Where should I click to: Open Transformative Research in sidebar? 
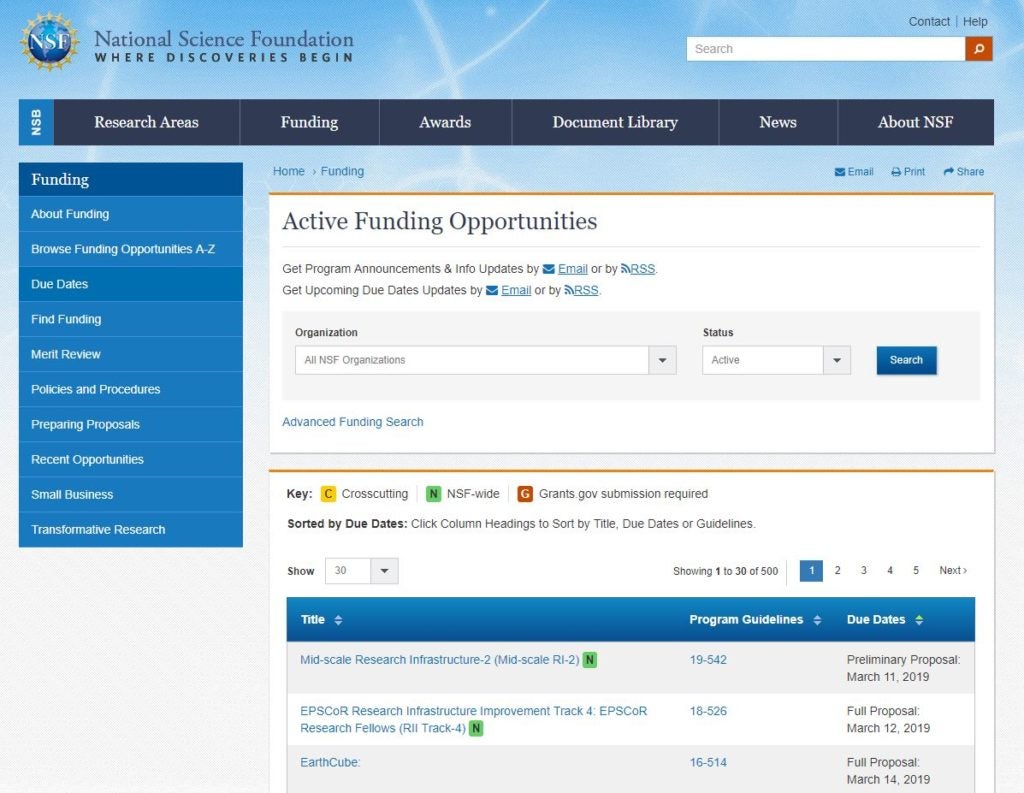(x=131, y=530)
